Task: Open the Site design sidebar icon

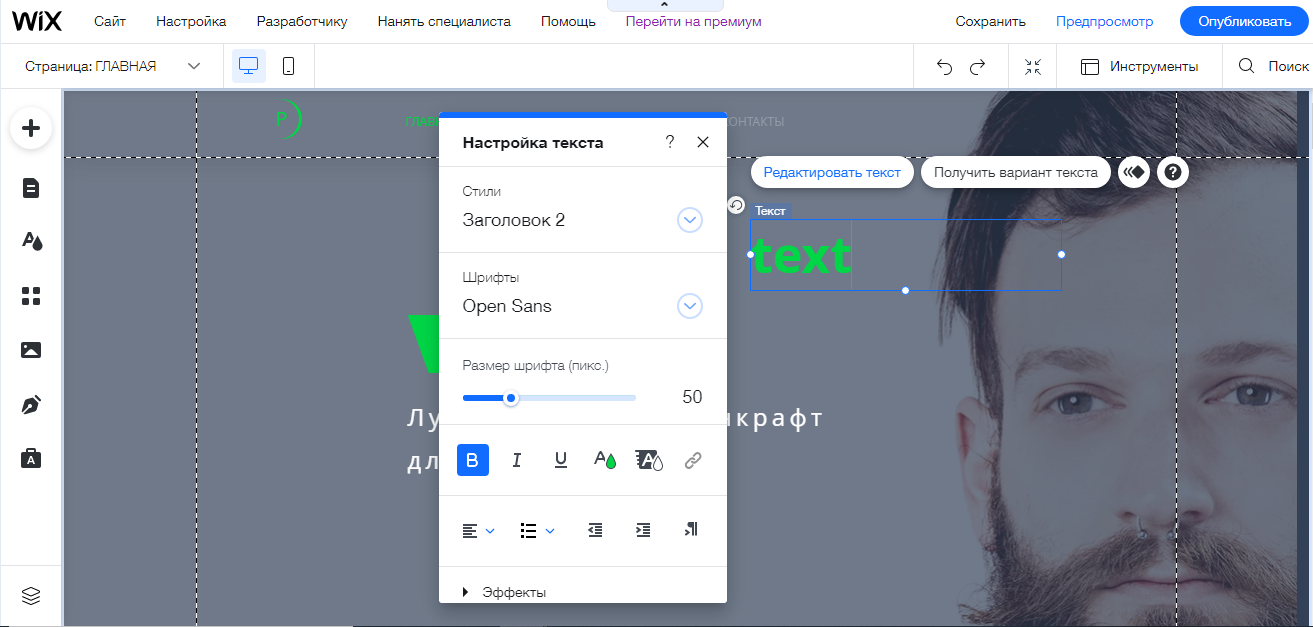Action: pos(31,241)
